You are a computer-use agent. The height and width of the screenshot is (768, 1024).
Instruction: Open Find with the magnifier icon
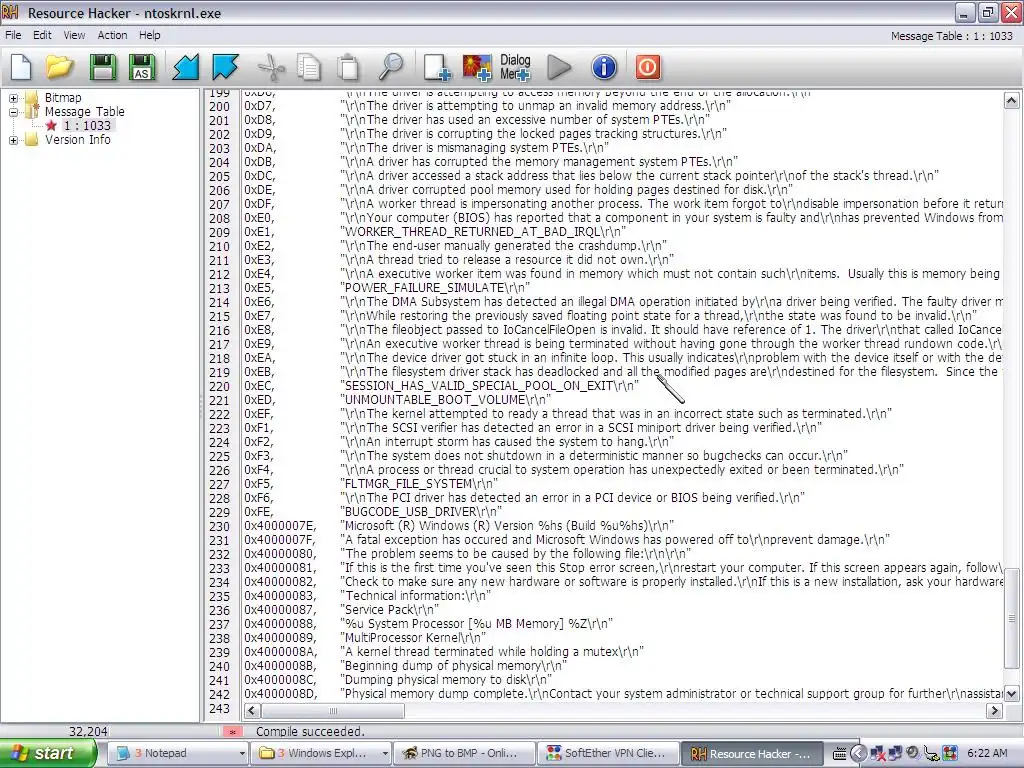(391, 67)
